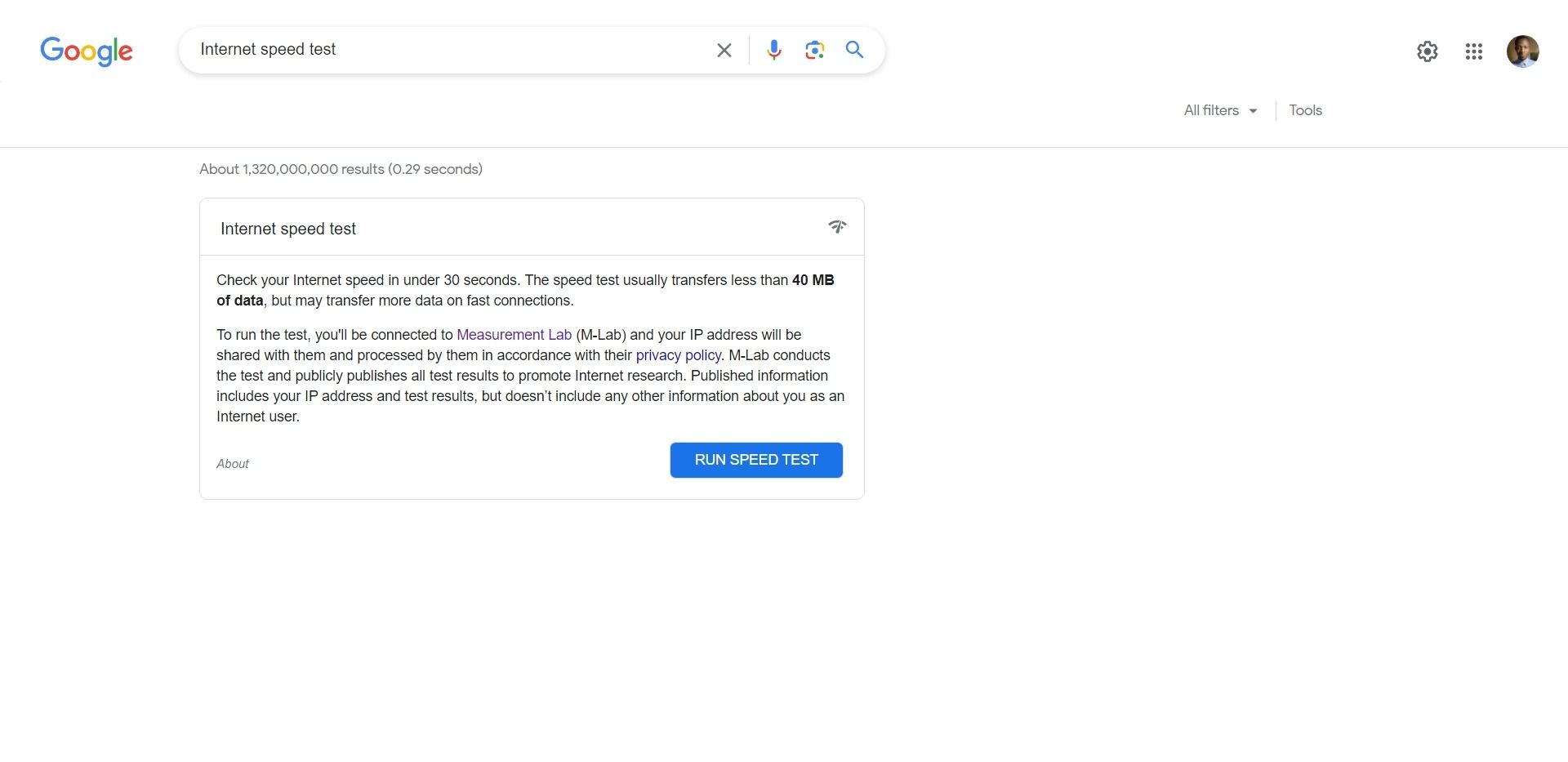Click the voice search microphone icon
The image size is (1568, 762).
tap(773, 50)
